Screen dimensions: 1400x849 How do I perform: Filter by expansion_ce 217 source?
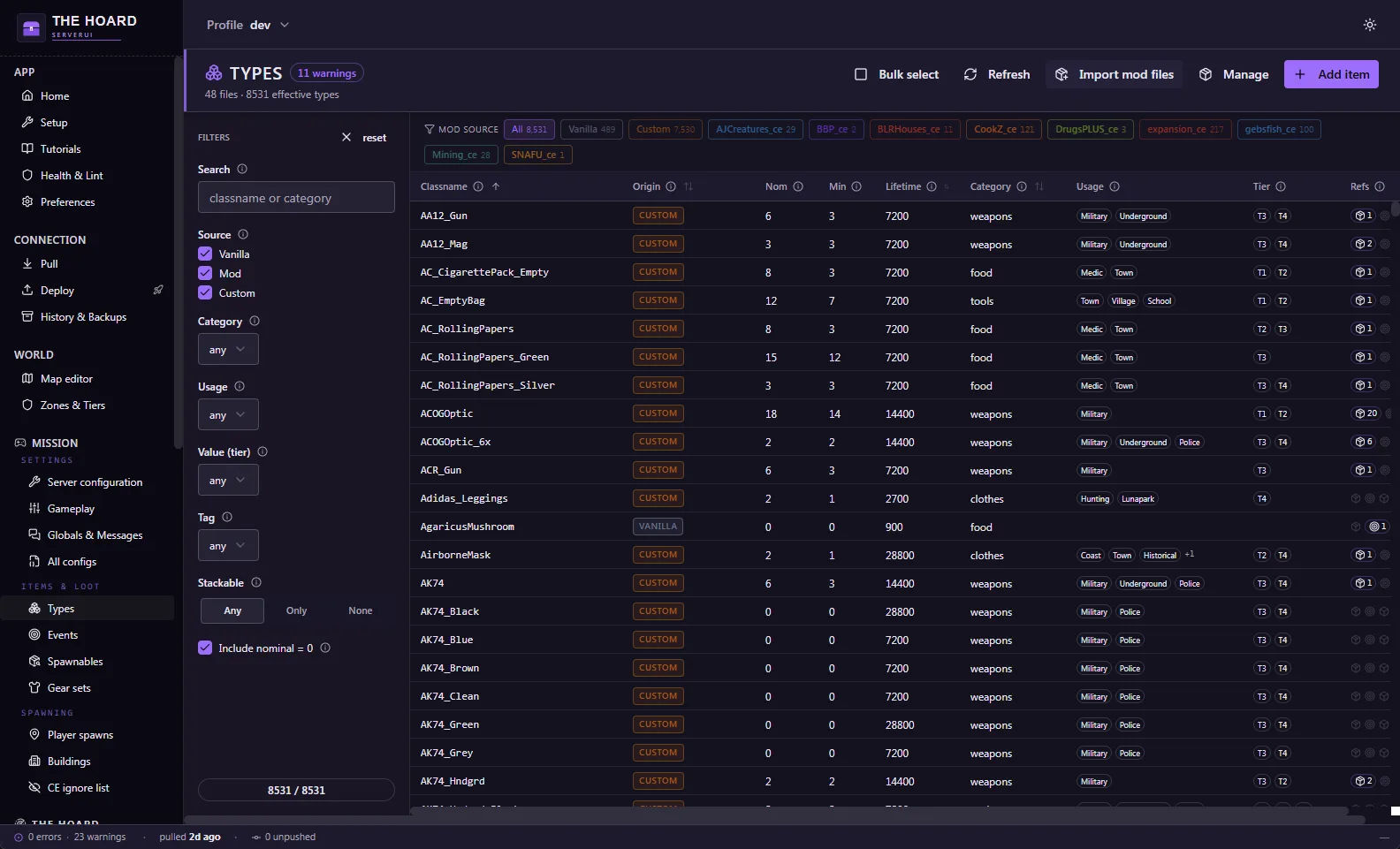click(1185, 129)
